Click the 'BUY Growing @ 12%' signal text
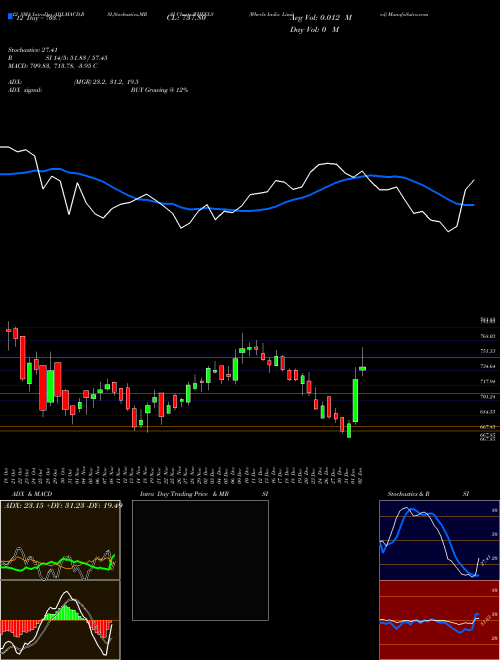This screenshot has height=660, width=500. [x=159, y=90]
